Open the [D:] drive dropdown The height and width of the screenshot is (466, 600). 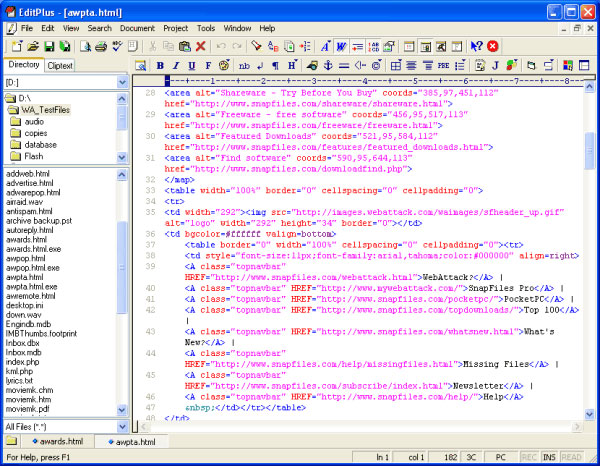pos(122,82)
